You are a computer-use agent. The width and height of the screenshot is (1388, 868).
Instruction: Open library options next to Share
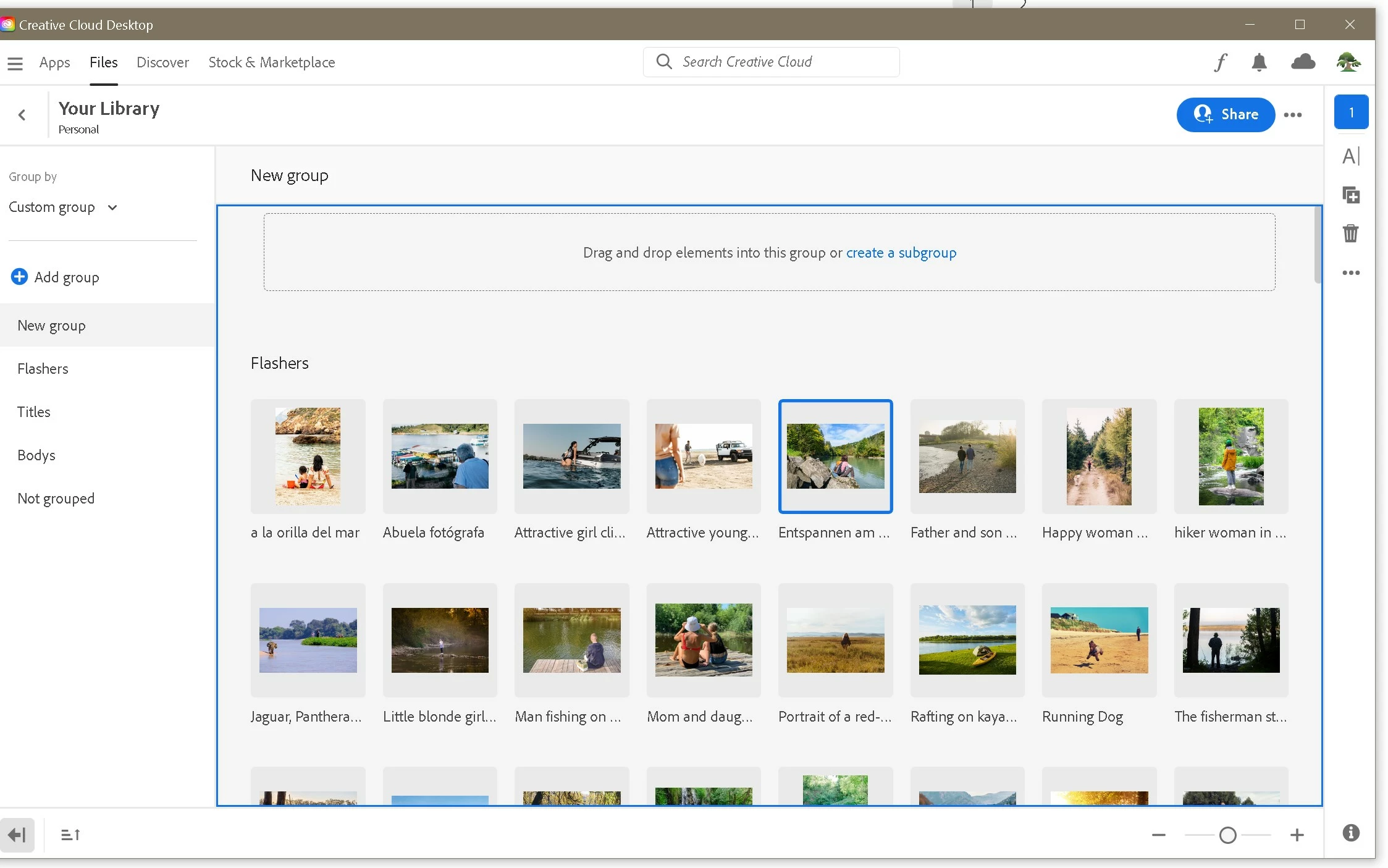point(1293,115)
